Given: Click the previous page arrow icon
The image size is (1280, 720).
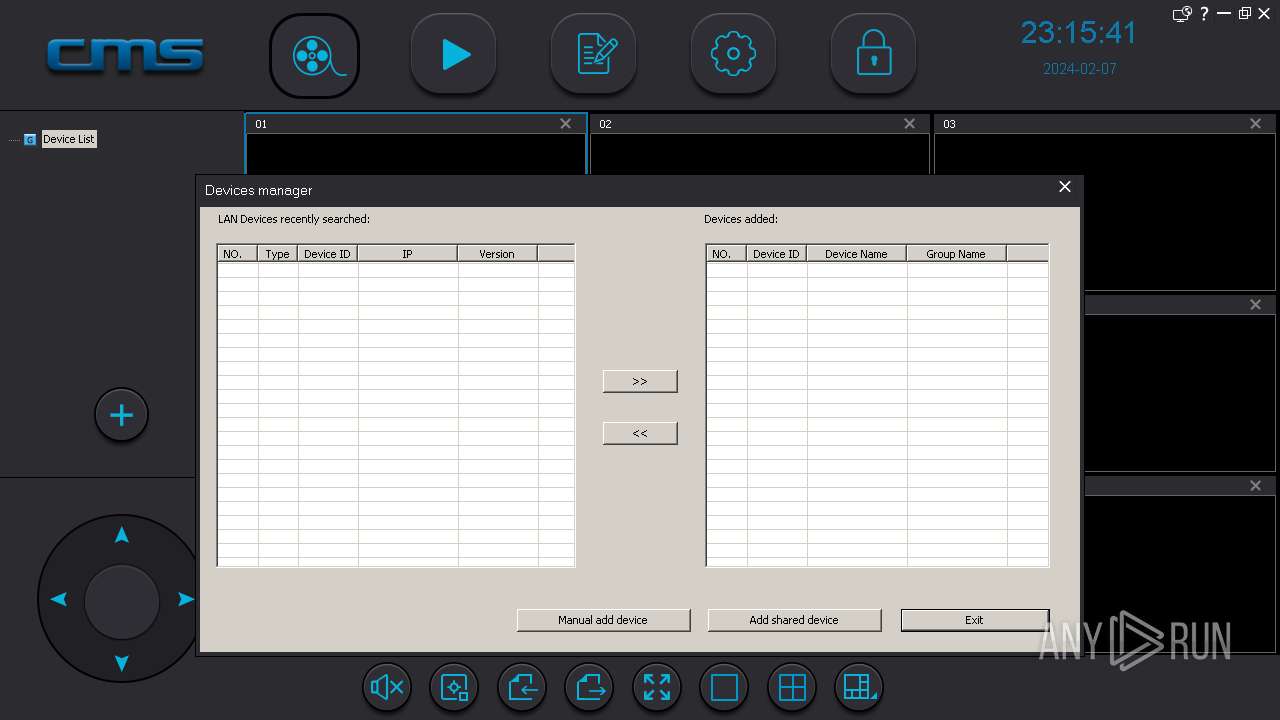Looking at the screenshot, I should click(x=523, y=688).
